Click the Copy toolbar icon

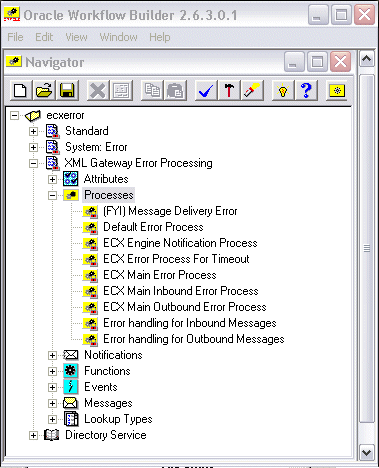click(152, 90)
